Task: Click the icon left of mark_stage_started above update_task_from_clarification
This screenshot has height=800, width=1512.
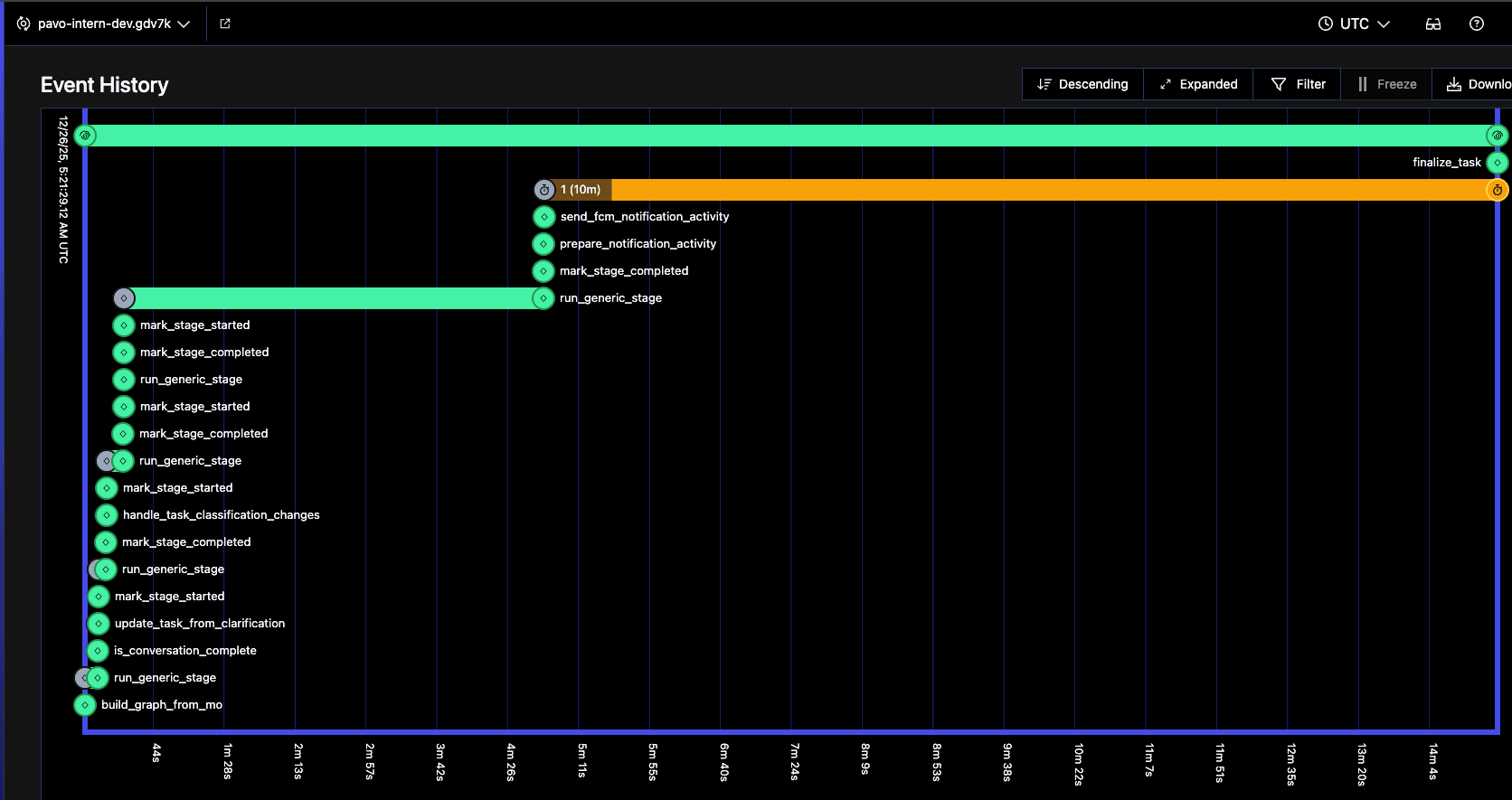Action: 99,597
